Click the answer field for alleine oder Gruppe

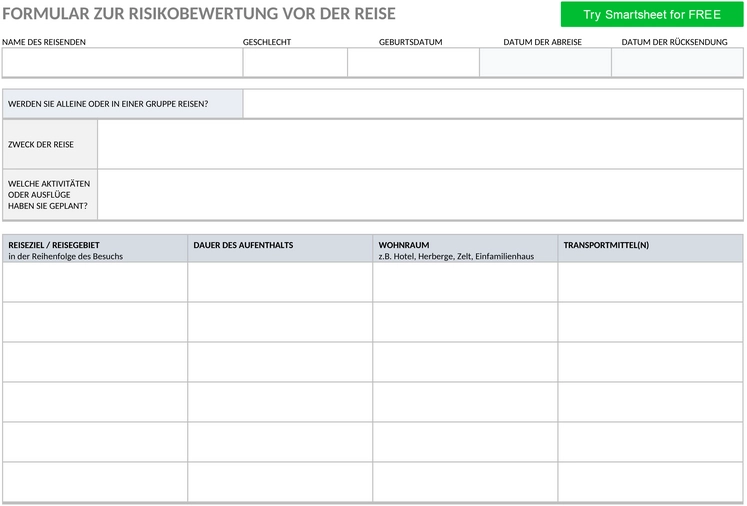493,104
